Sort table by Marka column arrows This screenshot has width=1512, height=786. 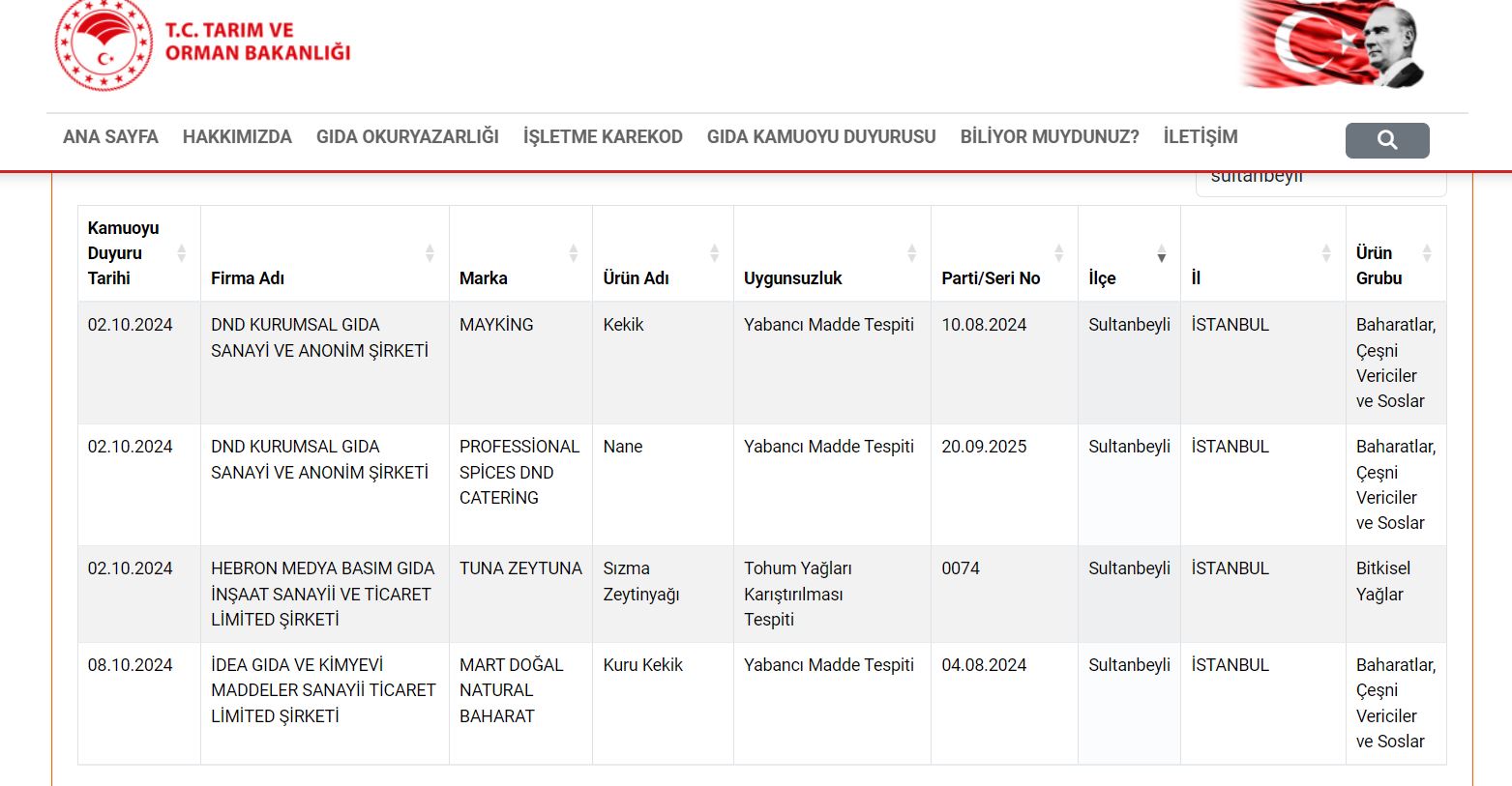click(573, 253)
